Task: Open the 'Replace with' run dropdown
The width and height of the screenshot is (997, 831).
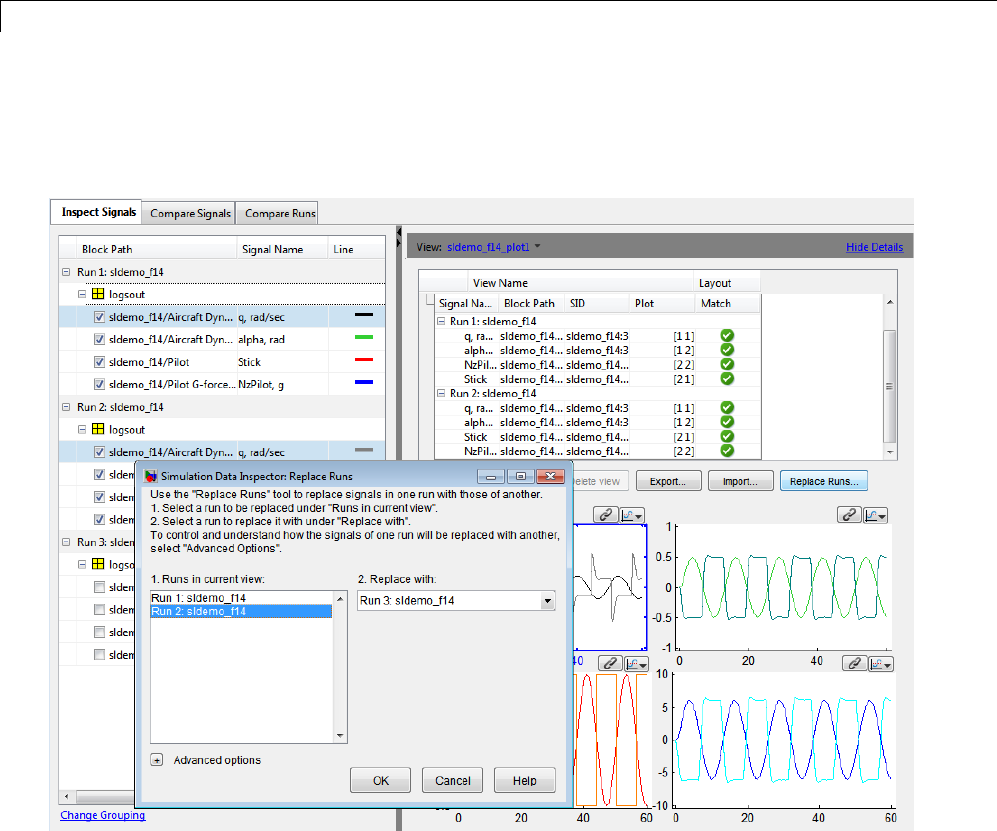Action: [x=547, y=601]
